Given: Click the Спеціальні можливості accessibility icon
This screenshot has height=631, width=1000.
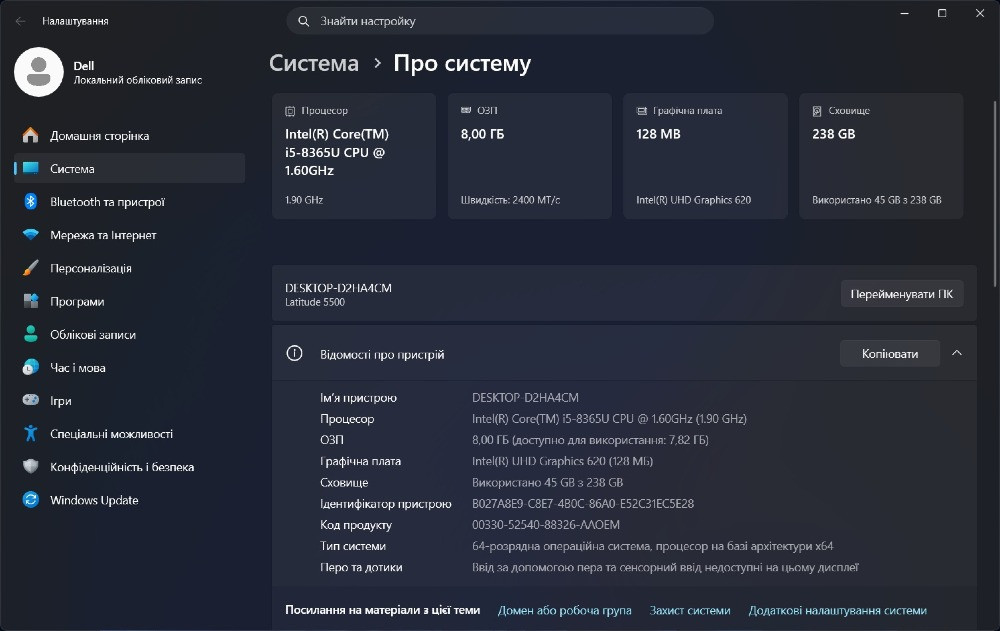Looking at the screenshot, I should (x=31, y=433).
